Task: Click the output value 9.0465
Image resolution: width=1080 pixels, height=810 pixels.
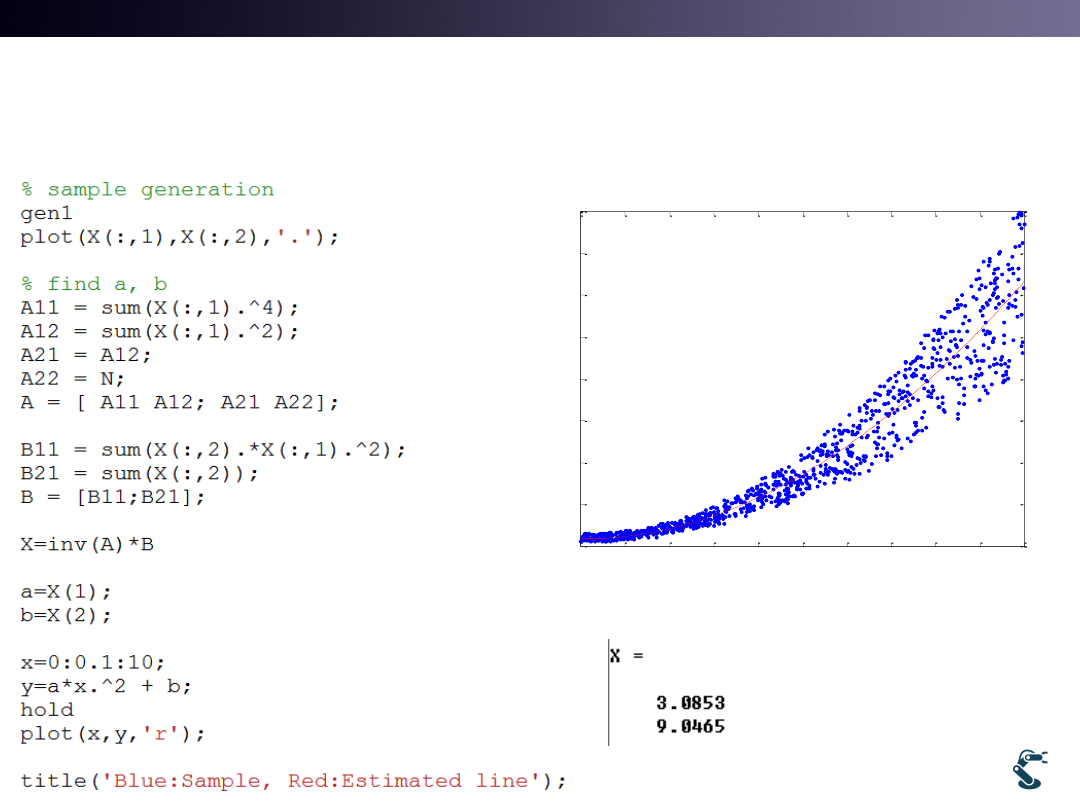Action: pyautogui.click(x=690, y=726)
